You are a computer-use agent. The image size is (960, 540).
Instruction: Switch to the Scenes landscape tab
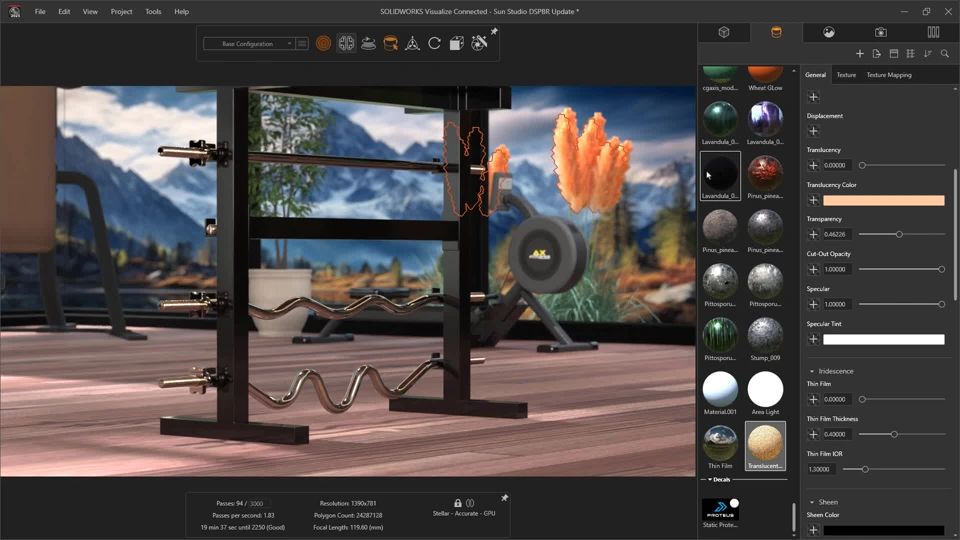(828, 32)
